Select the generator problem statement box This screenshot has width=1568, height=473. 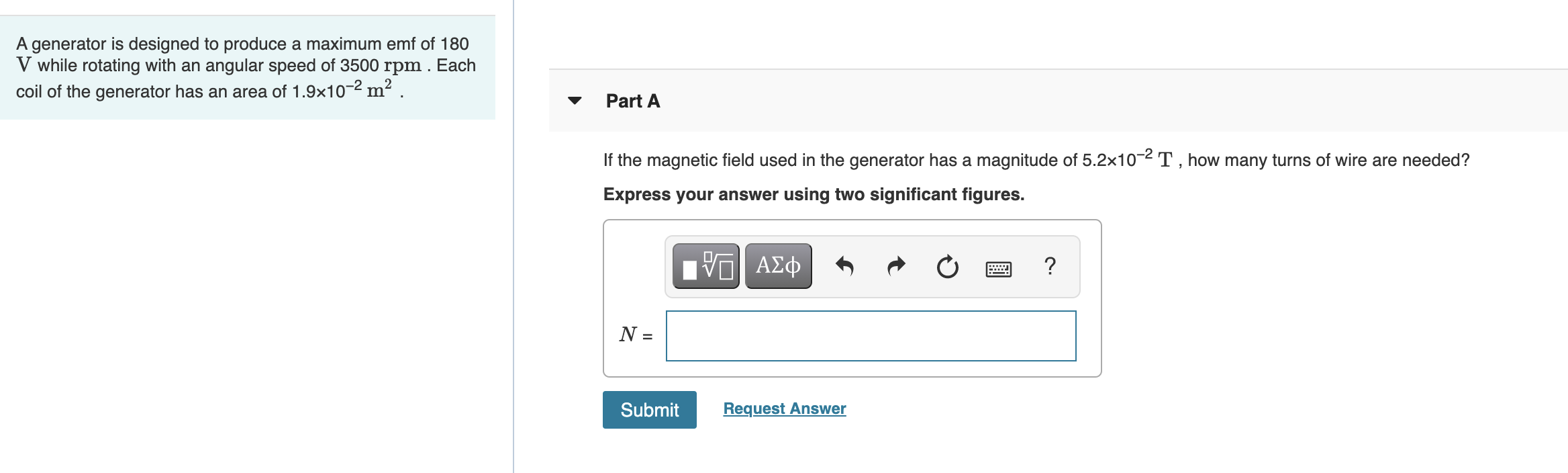[x=248, y=68]
